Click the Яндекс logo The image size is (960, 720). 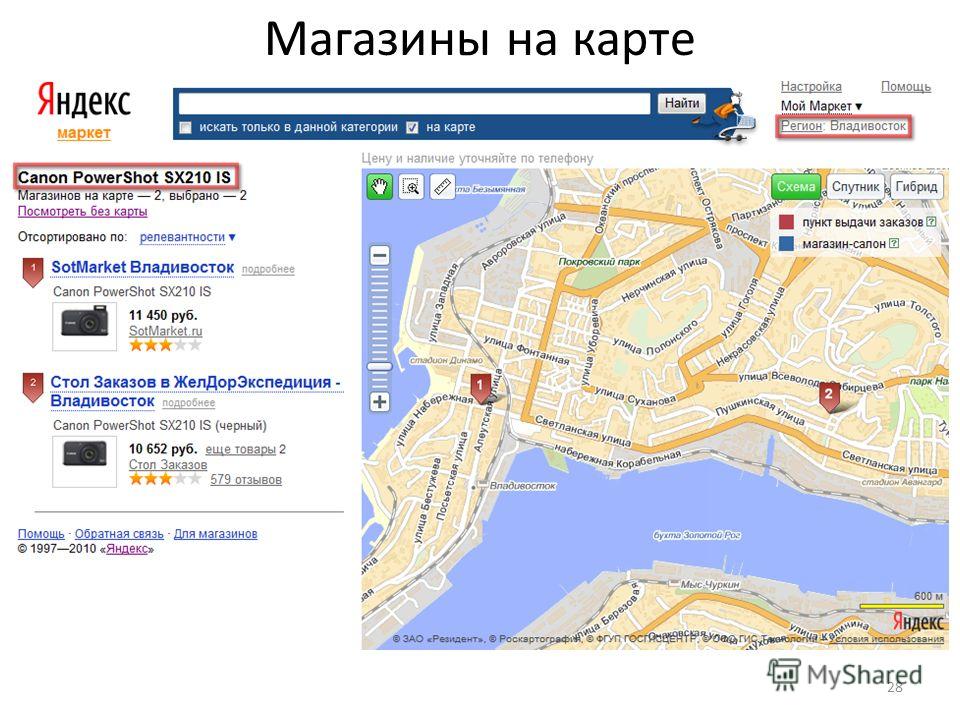pos(84,100)
